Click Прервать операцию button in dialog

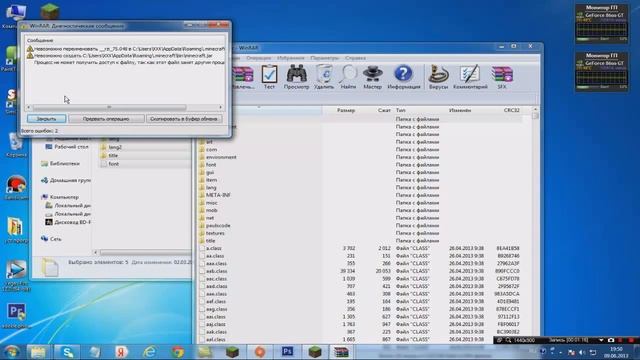[x=106, y=119]
